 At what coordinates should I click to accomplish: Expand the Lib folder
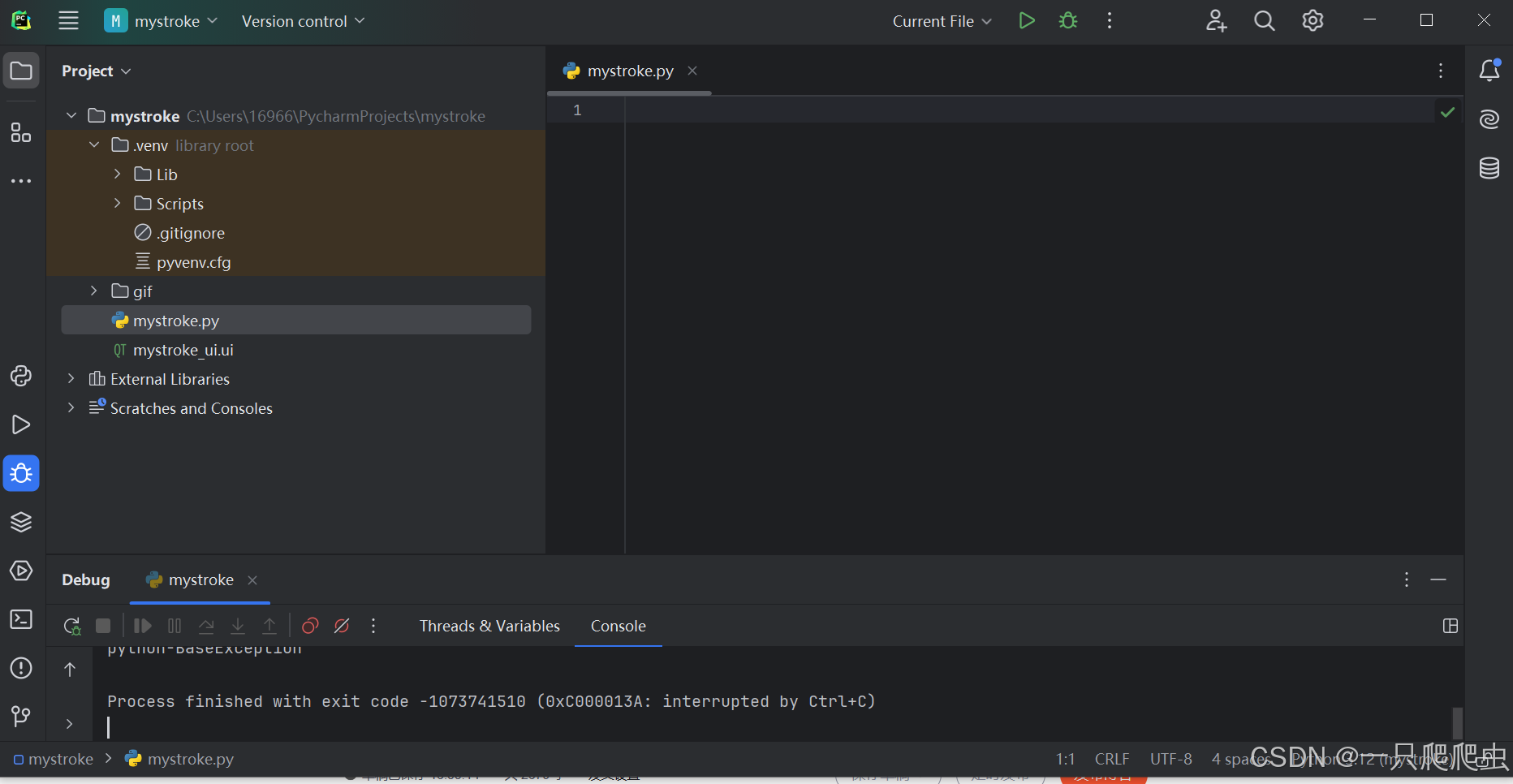click(117, 174)
